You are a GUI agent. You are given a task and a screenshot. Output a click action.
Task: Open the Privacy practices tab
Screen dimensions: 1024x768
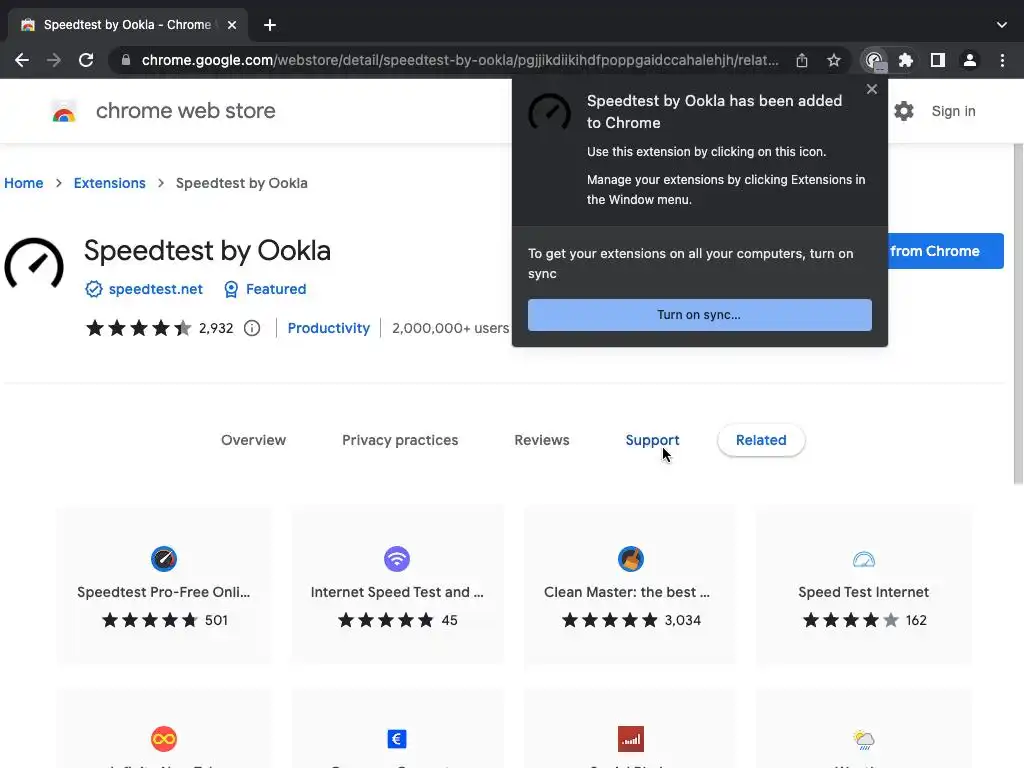pos(400,440)
